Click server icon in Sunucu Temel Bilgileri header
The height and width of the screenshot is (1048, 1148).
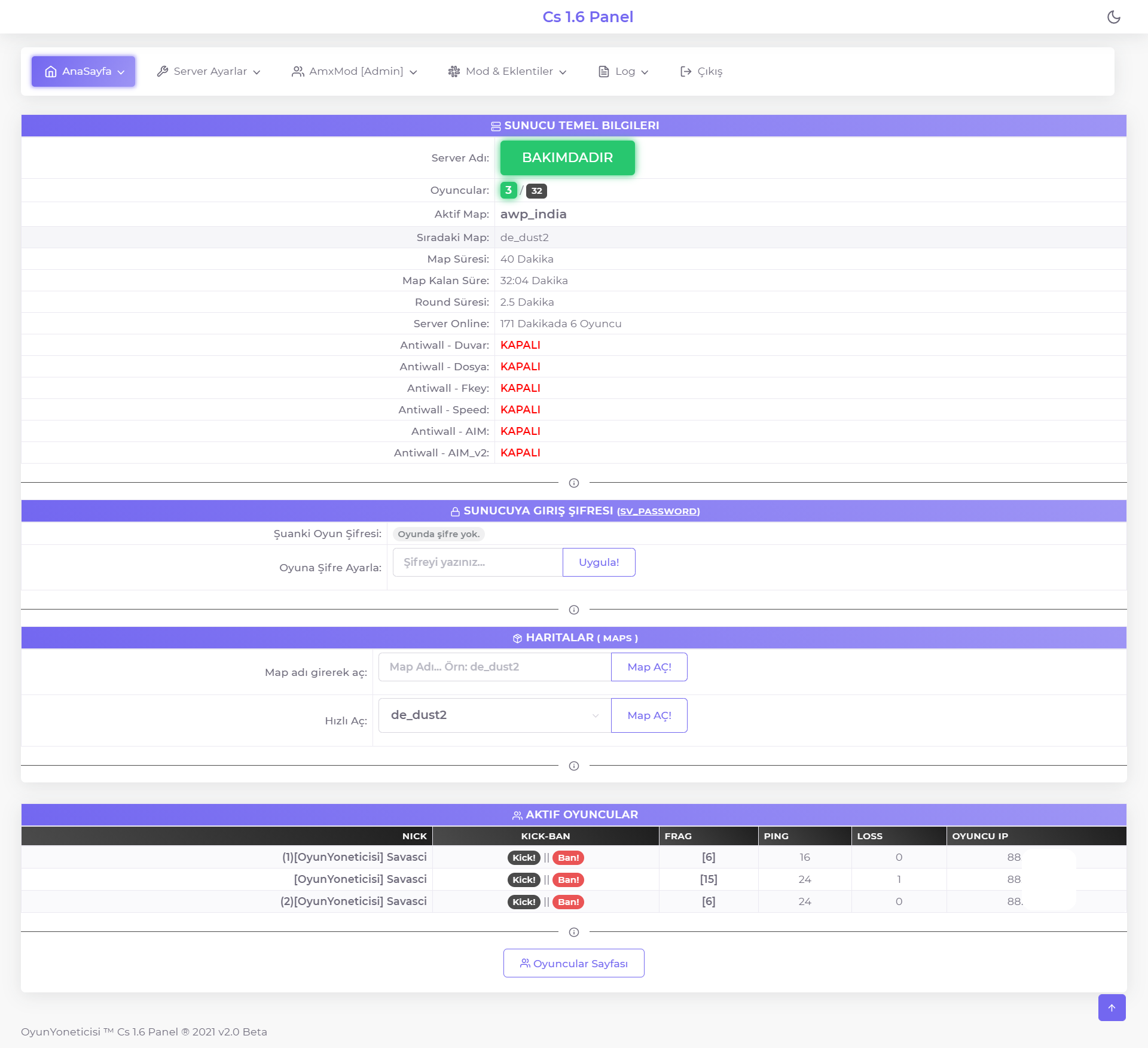click(496, 126)
